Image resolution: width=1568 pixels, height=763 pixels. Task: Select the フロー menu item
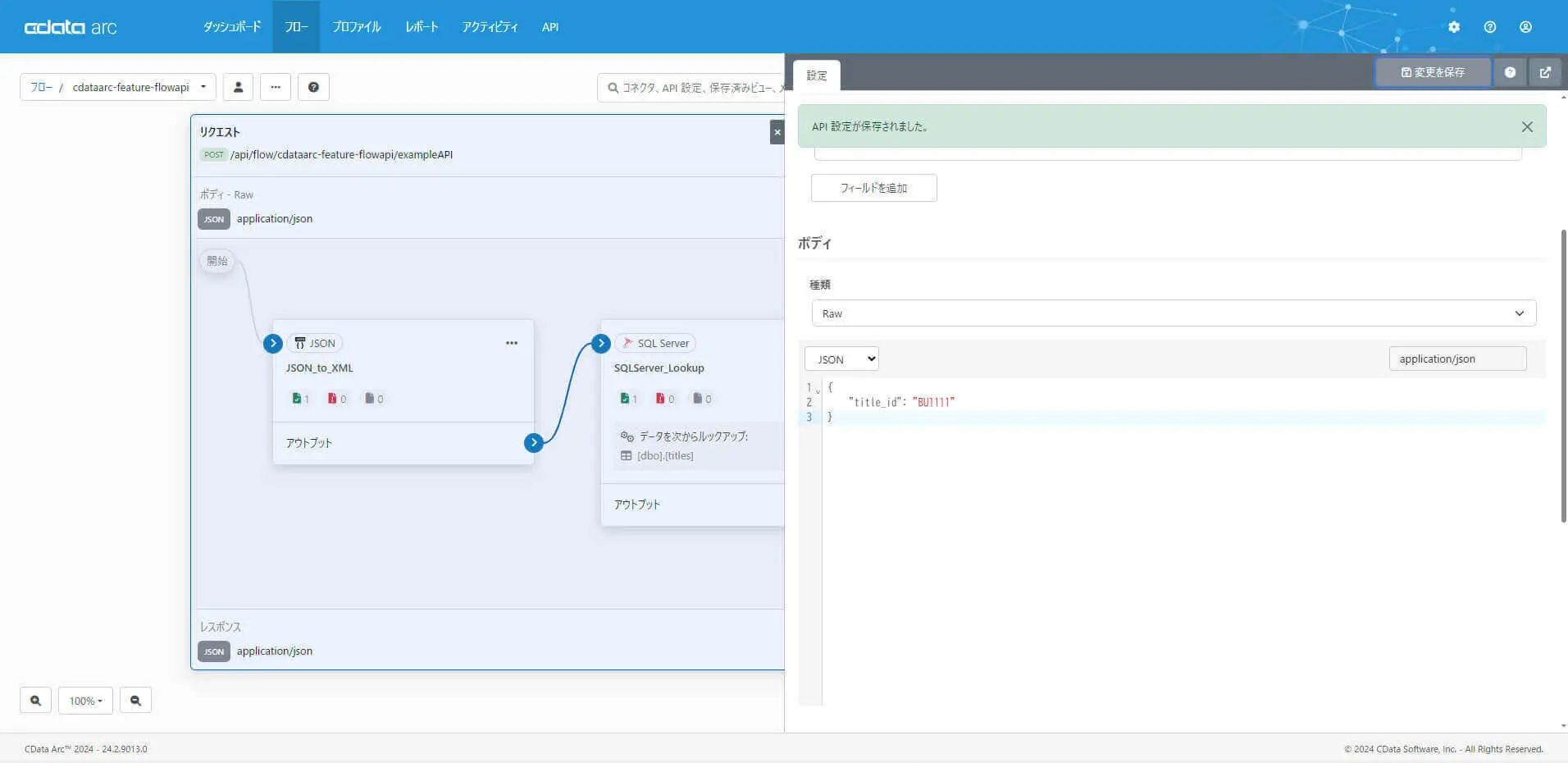[296, 27]
